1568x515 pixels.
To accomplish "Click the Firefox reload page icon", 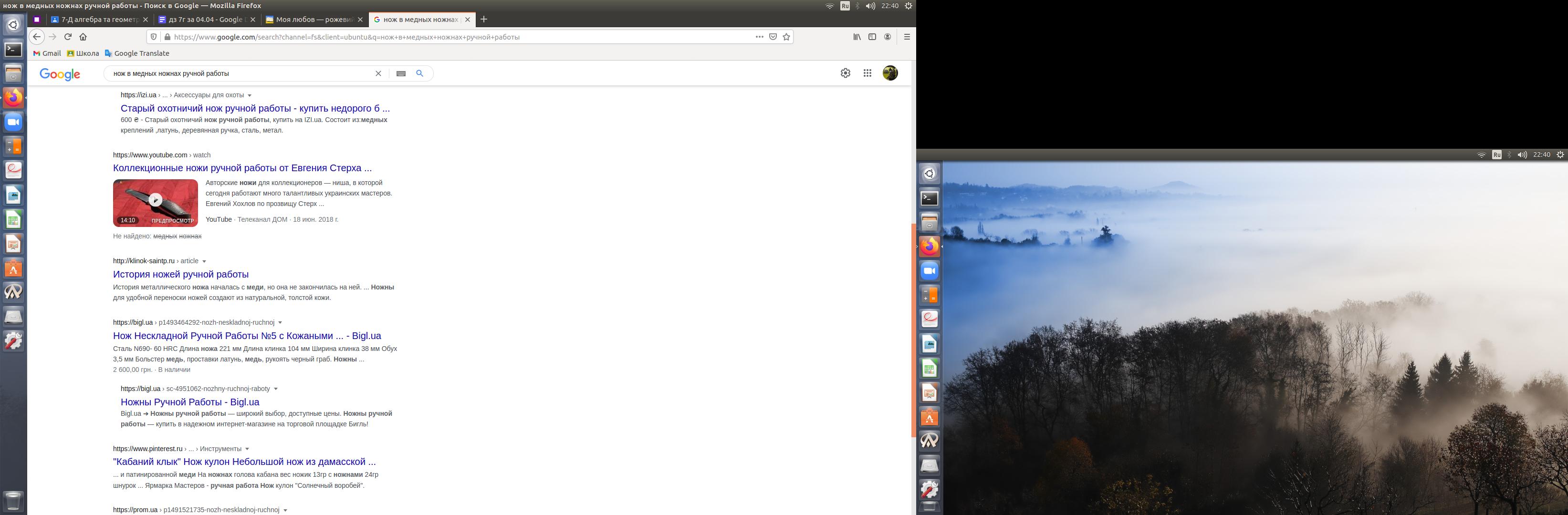I will point(68,37).
